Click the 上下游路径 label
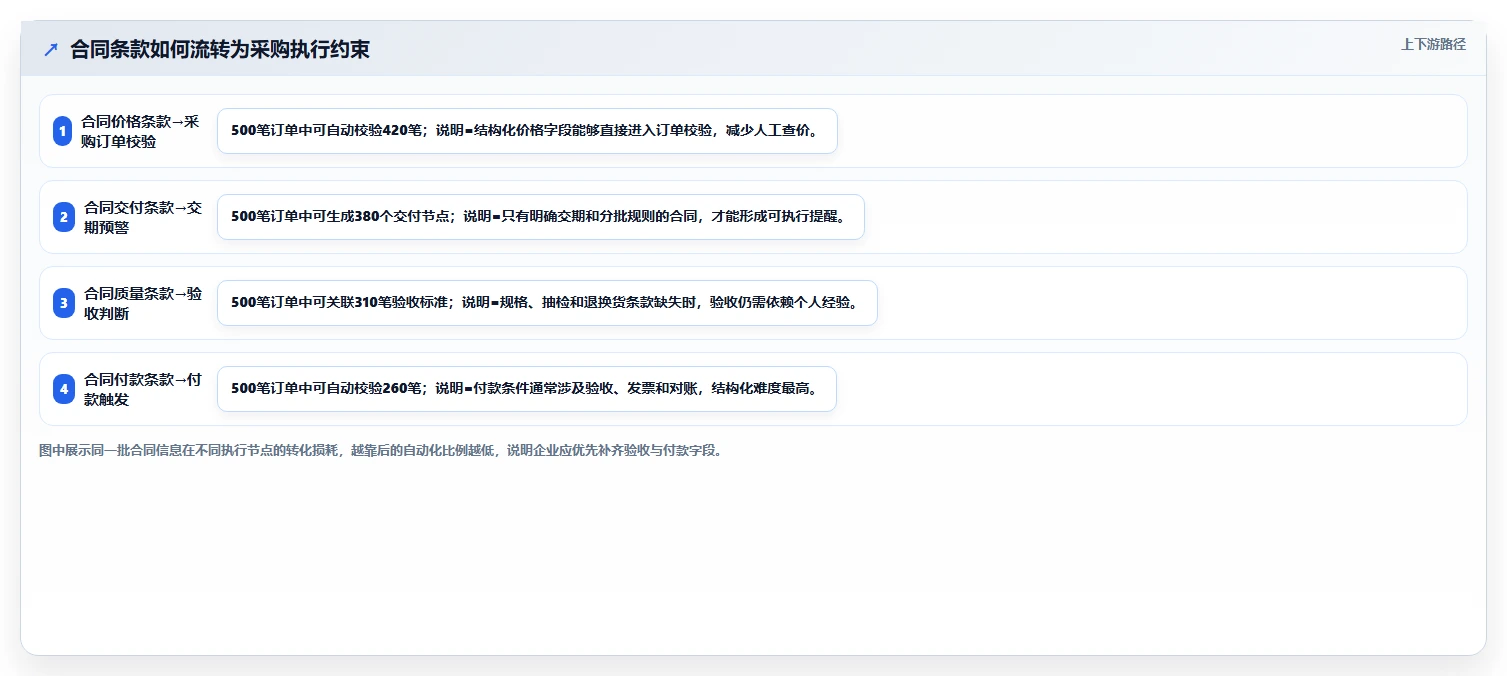Image resolution: width=1507 pixels, height=676 pixels. 1433,44
